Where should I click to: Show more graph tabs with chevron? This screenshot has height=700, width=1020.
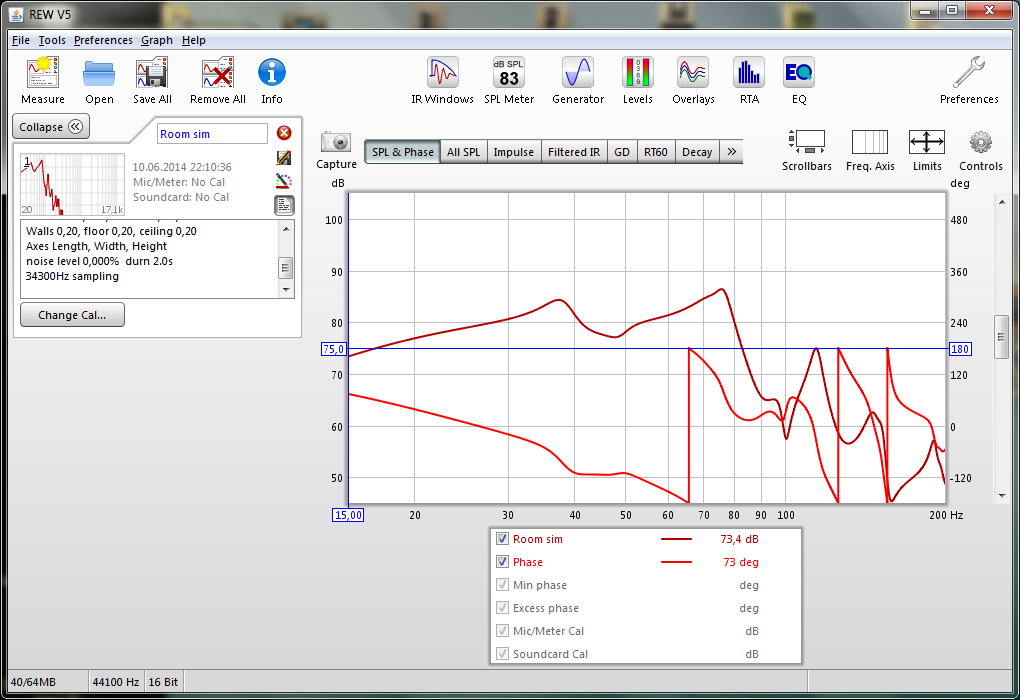click(732, 152)
